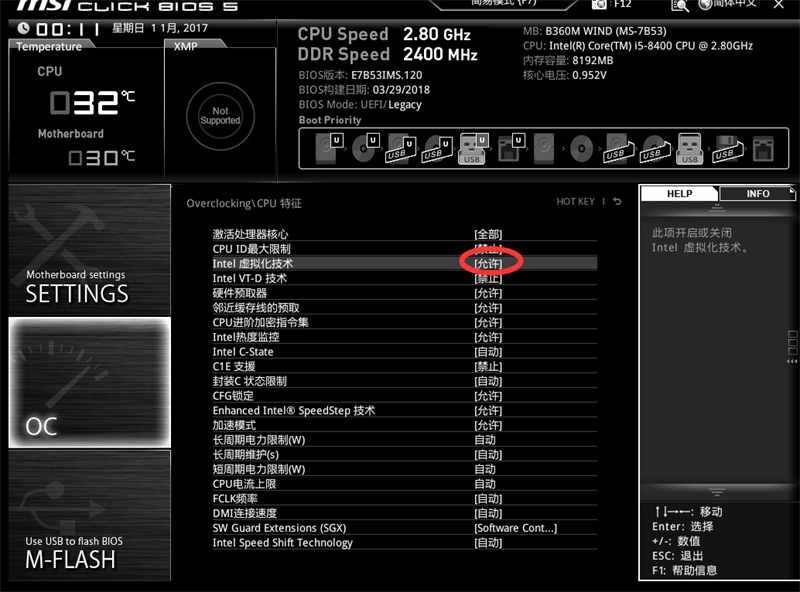800x592 pixels.
Task: Select the Intel Speed Shift Technology label
Action: pyautogui.click(x=283, y=542)
